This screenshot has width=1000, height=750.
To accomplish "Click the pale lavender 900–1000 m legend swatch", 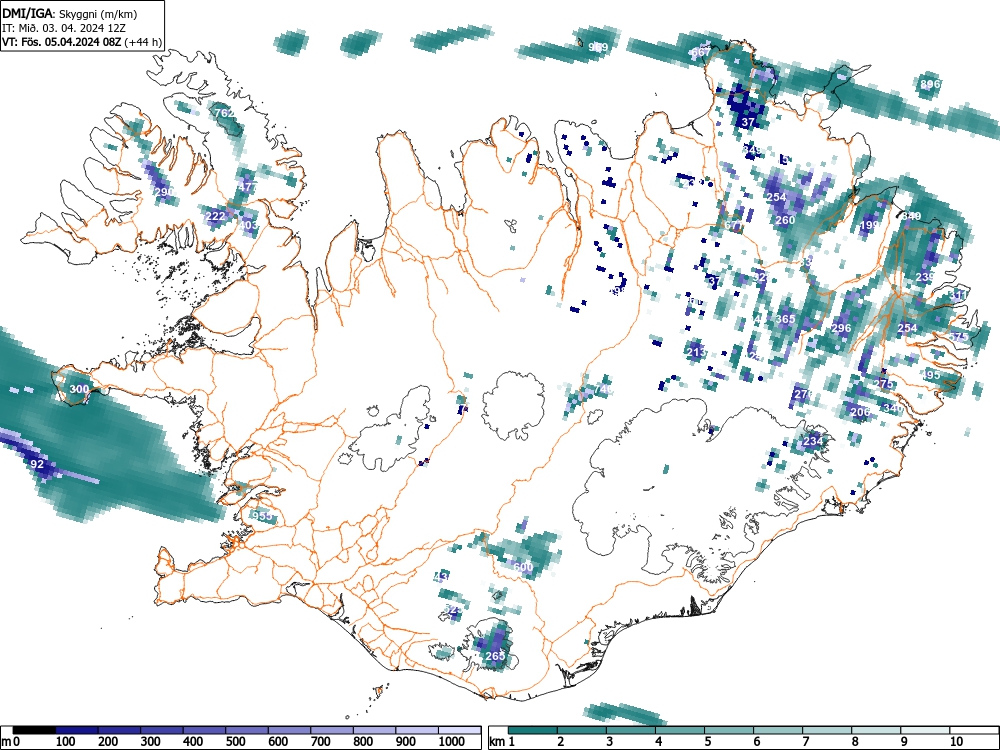I will click(417, 730).
